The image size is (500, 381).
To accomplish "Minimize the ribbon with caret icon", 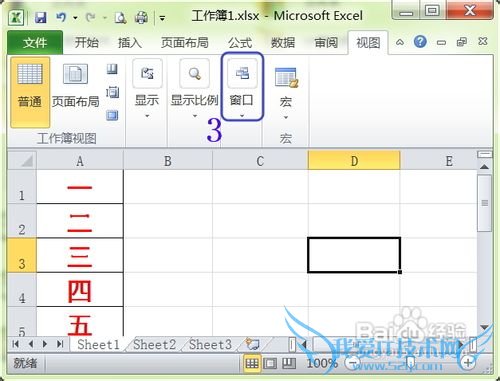I will point(400,42).
